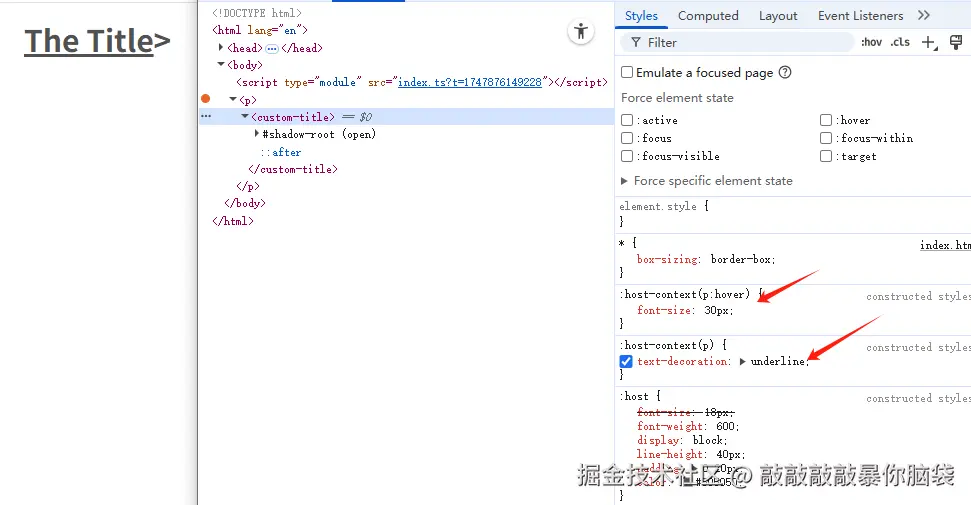
Task: Edit the font-weight 600 value
Action: 723,426
